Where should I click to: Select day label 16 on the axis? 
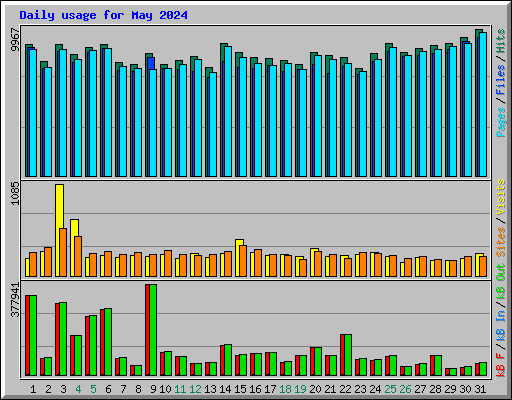tap(255, 389)
